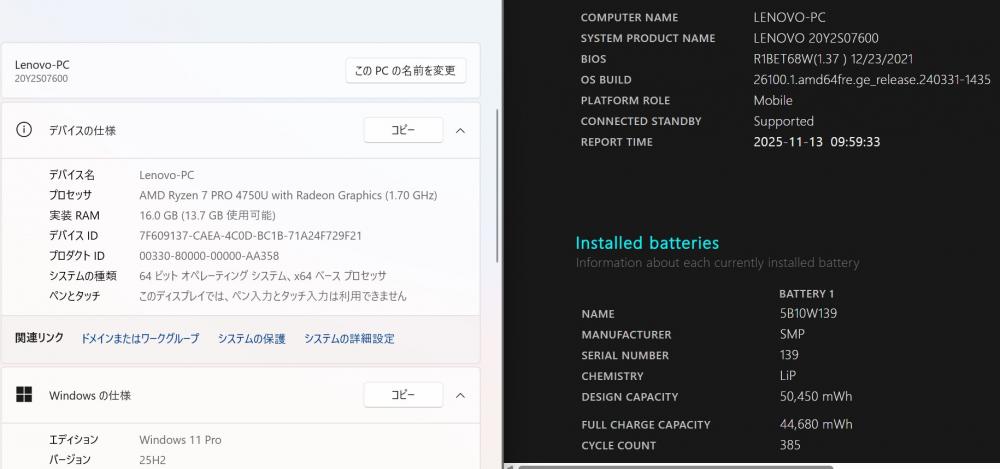Select system product name LENOVO 20Y2S07600
This screenshot has width=1000, height=469.
coord(816,38)
